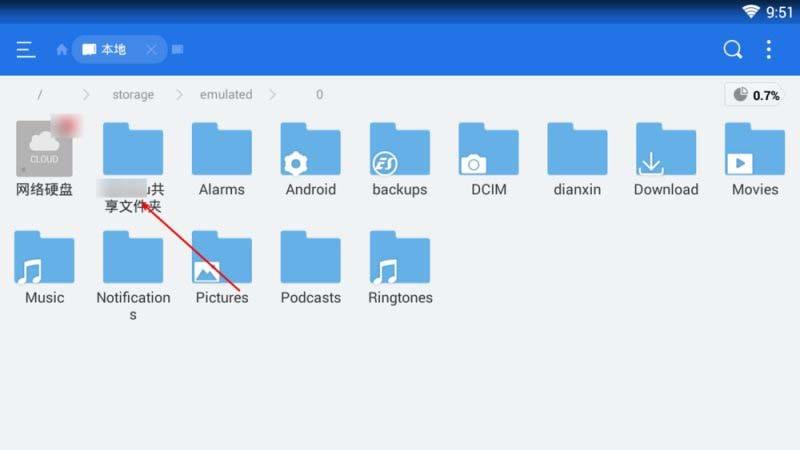Image resolution: width=800 pixels, height=450 pixels.
Task: Open the Android folder with gear
Action: pos(310,150)
